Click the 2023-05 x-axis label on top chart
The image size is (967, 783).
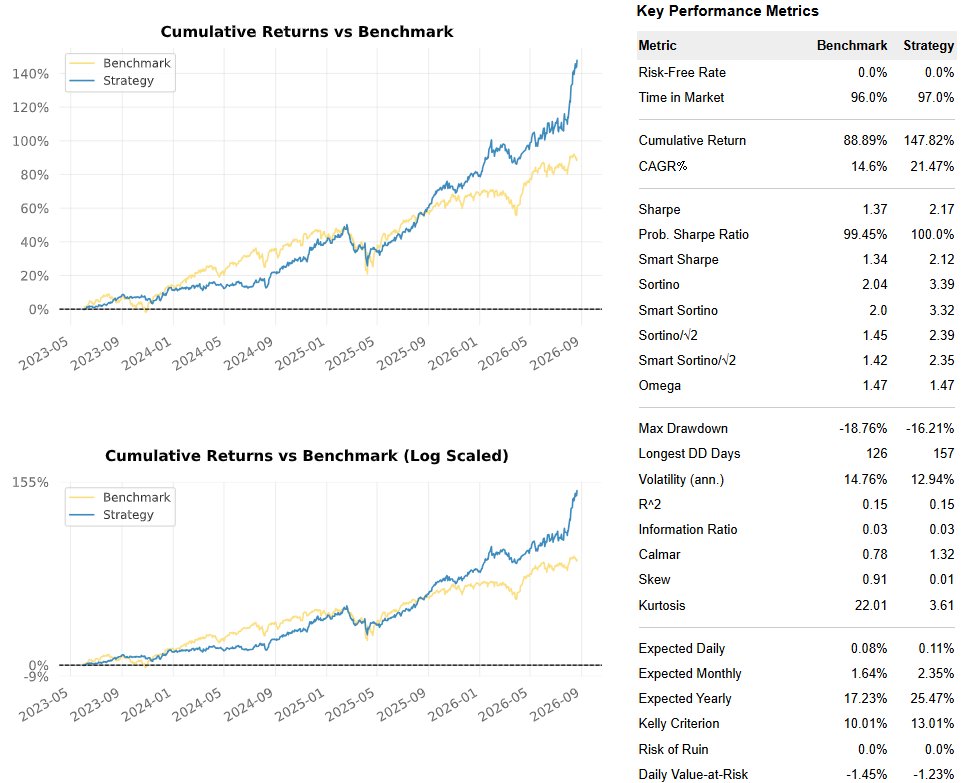43,354
